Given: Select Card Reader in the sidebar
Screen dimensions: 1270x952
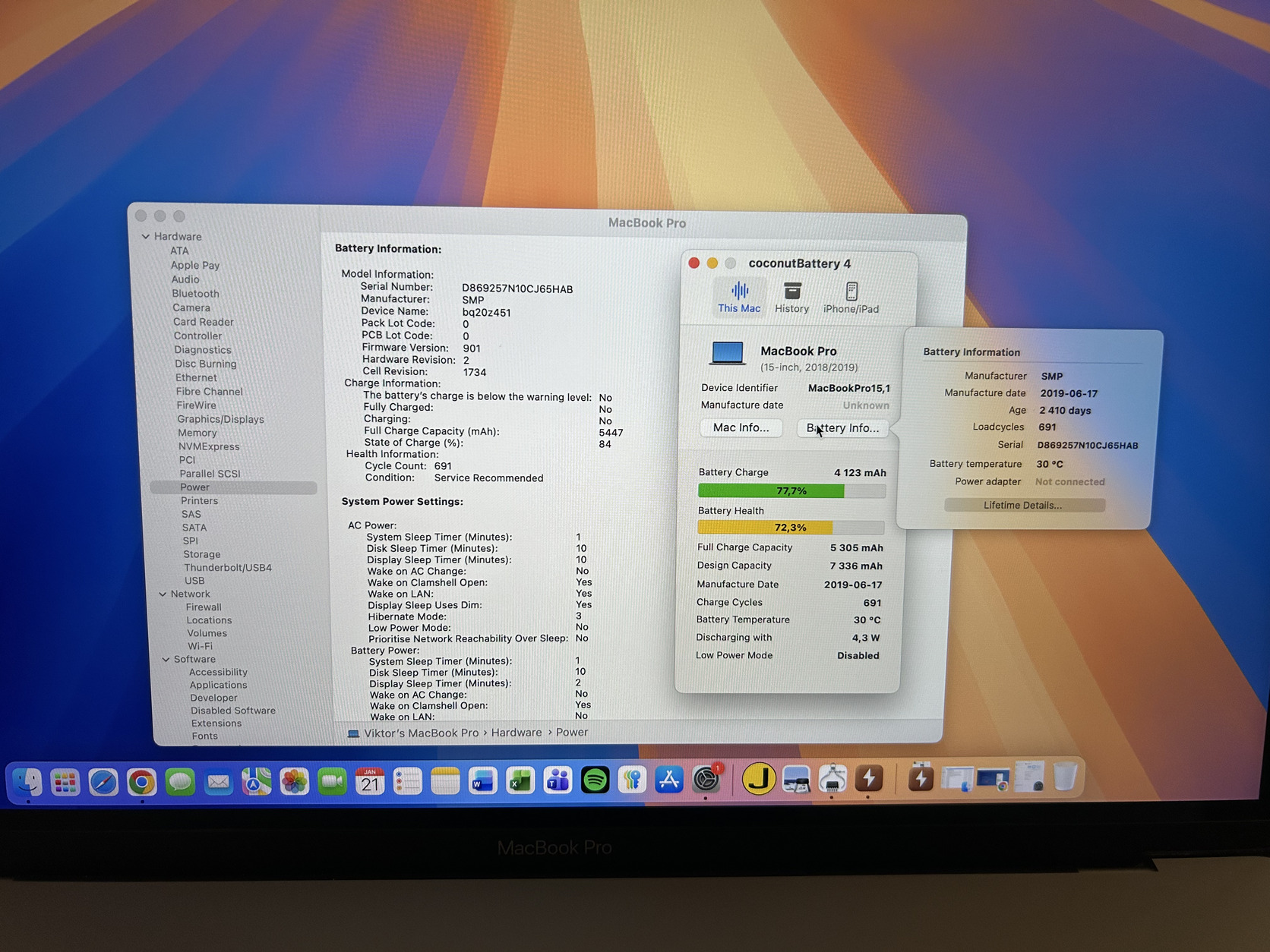Looking at the screenshot, I should [x=204, y=322].
